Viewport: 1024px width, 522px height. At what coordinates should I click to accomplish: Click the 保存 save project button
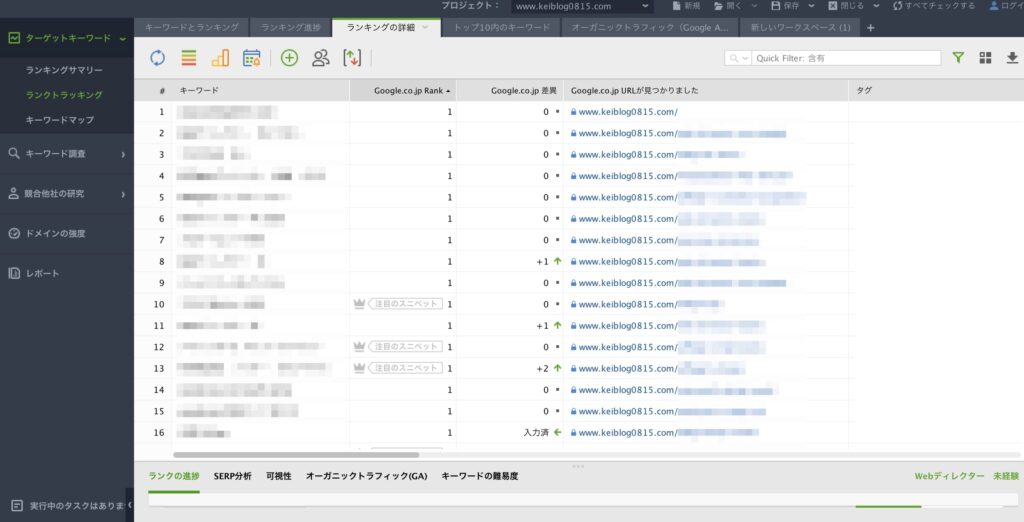pos(785,6)
